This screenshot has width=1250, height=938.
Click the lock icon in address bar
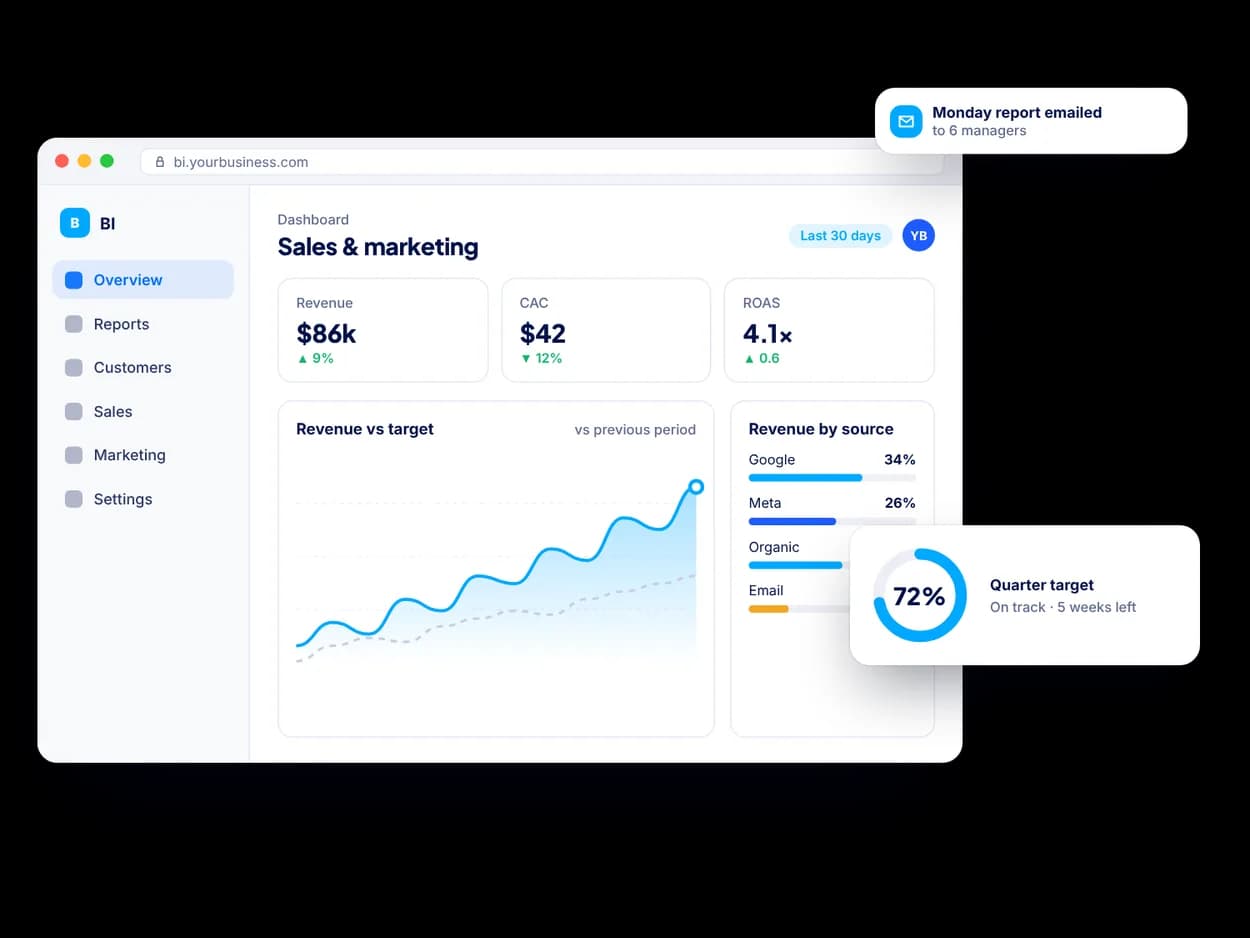click(x=160, y=162)
